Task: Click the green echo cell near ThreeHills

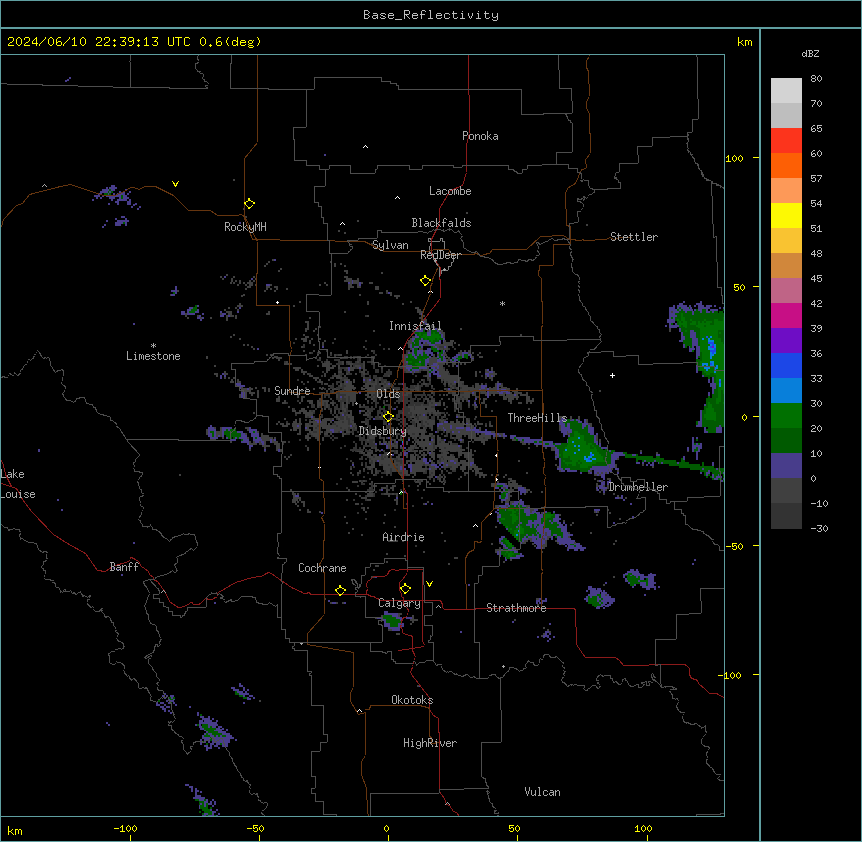Action: click(x=583, y=448)
